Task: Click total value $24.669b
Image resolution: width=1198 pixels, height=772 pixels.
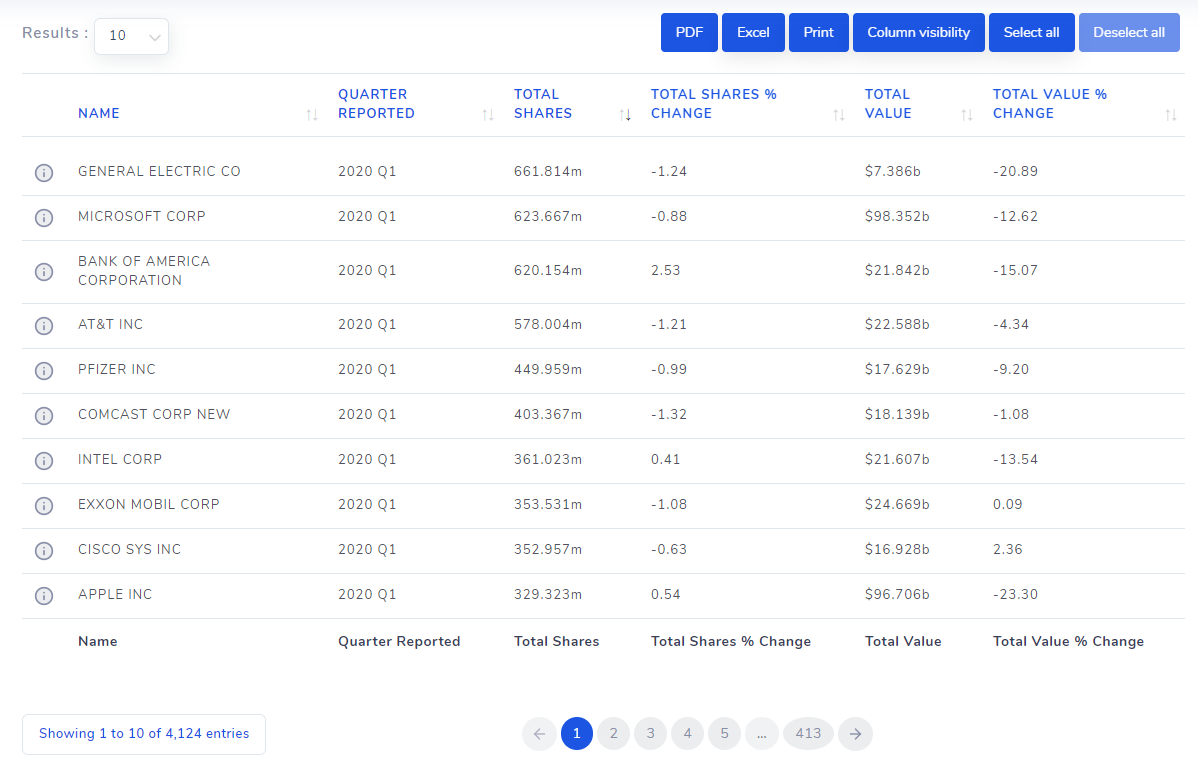Action: tap(897, 504)
